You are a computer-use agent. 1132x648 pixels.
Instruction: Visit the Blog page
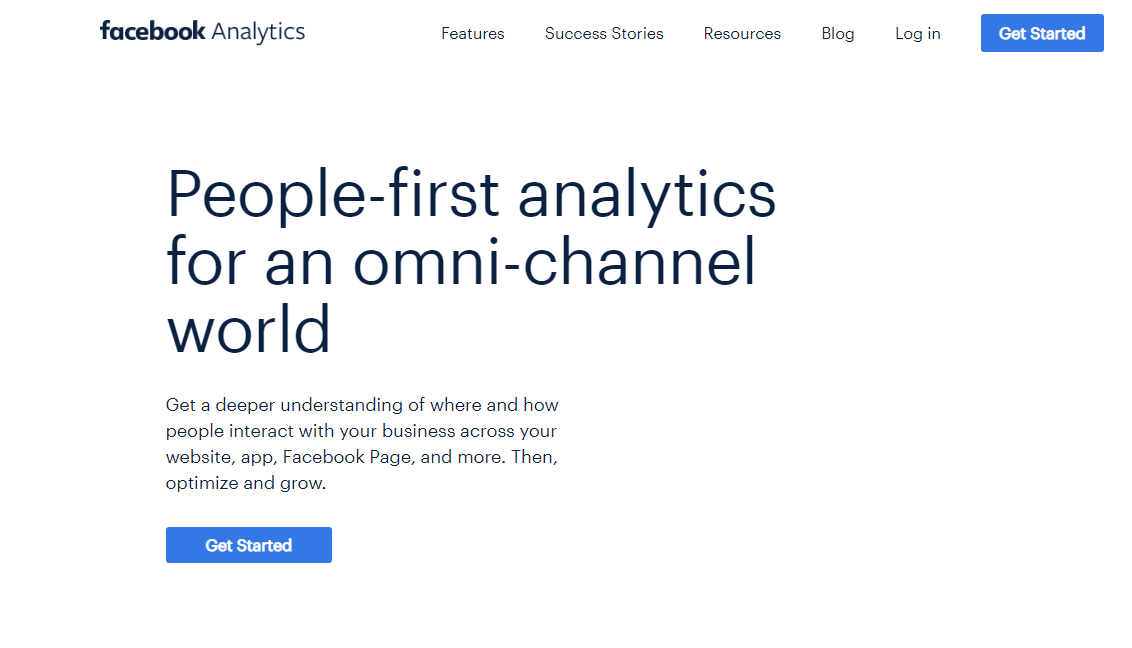837,33
